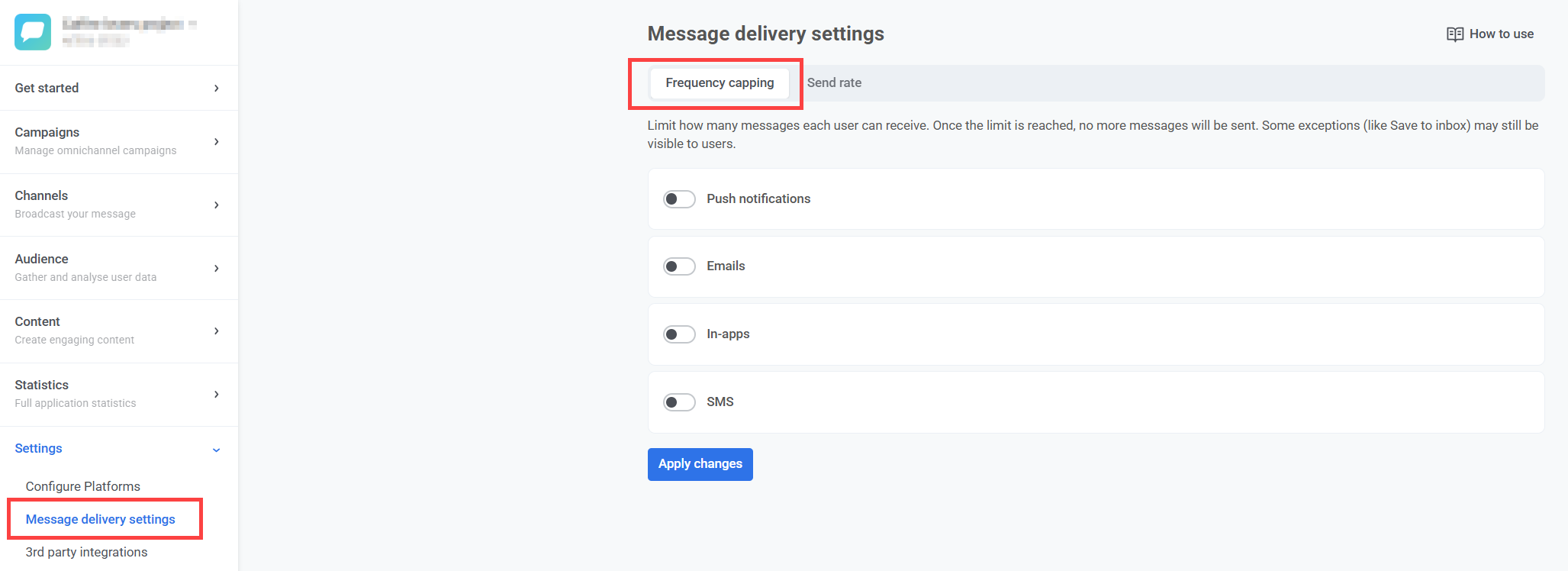
Task: Go to 3rd party integrations
Action: pyautogui.click(x=86, y=552)
